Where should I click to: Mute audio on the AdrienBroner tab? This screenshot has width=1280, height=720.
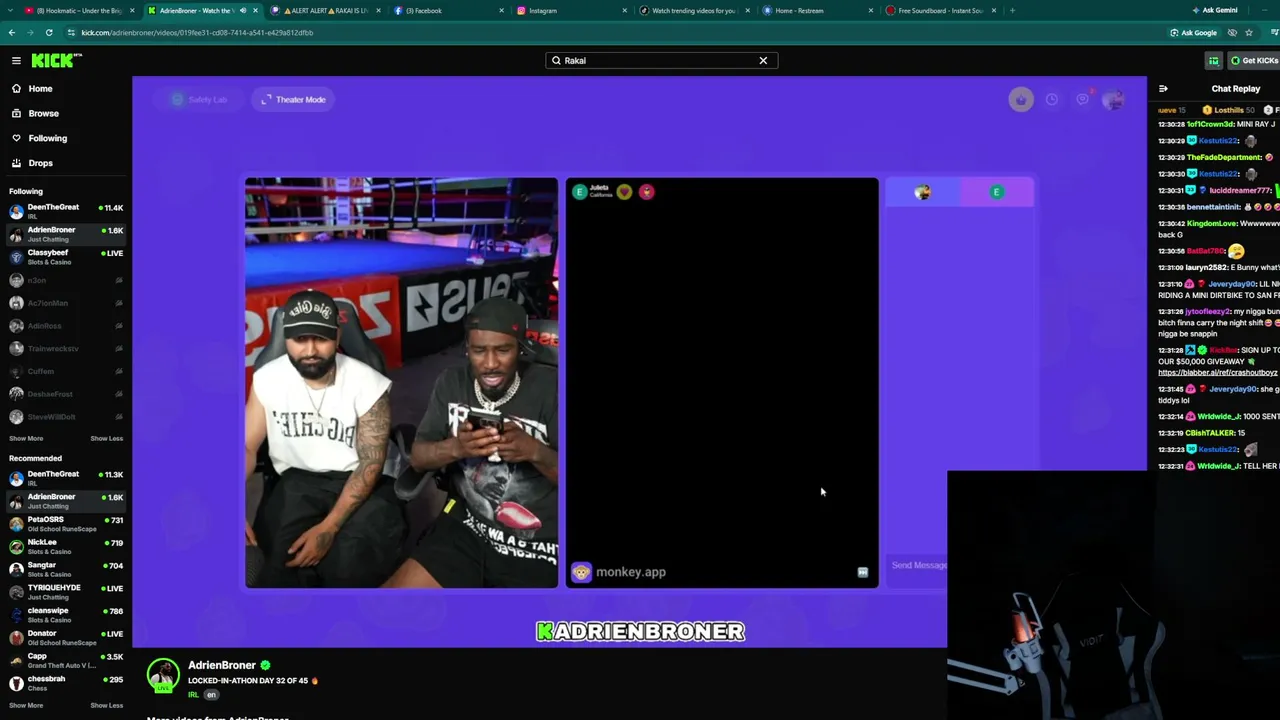coord(242,10)
